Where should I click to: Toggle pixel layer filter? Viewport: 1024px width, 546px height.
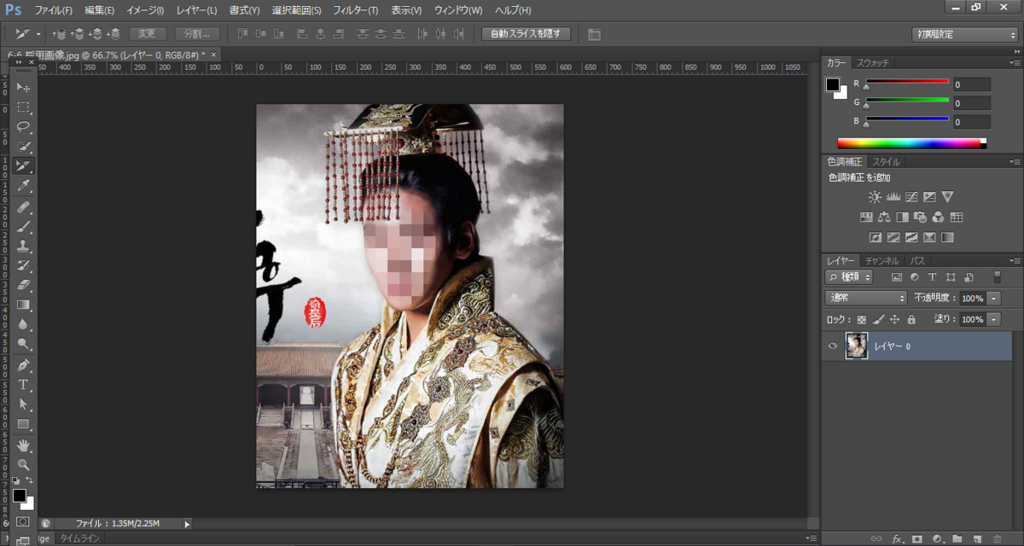point(897,277)
